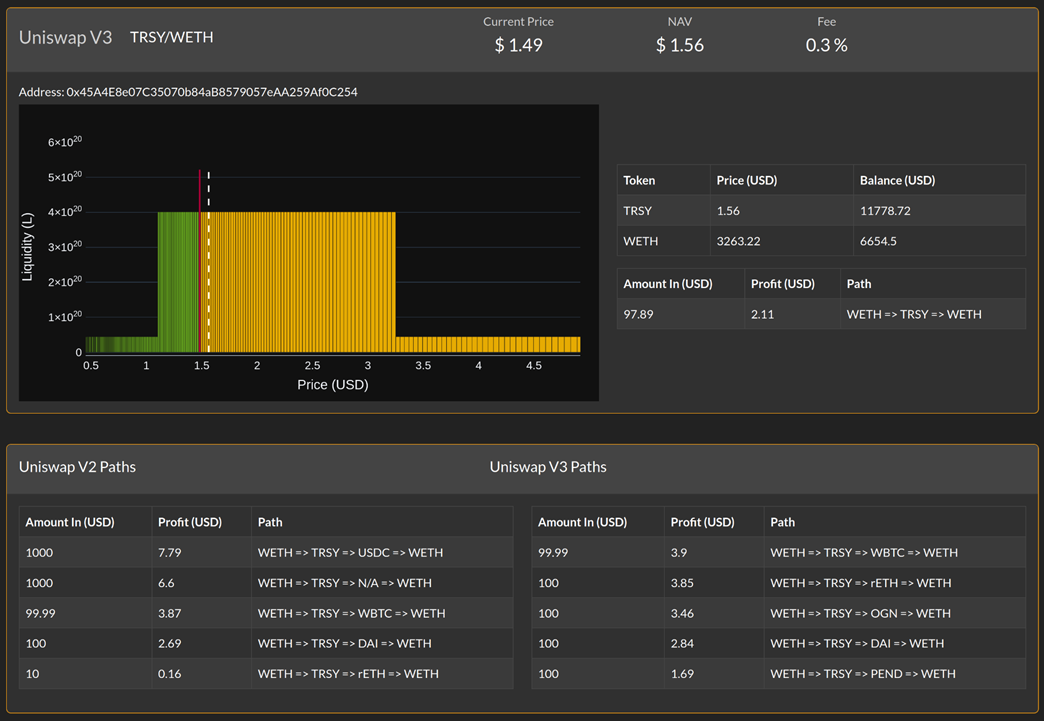Click the tall yellow liquidity bars region
This screenshot has width=1044, height=721.
tap(300, 282)
